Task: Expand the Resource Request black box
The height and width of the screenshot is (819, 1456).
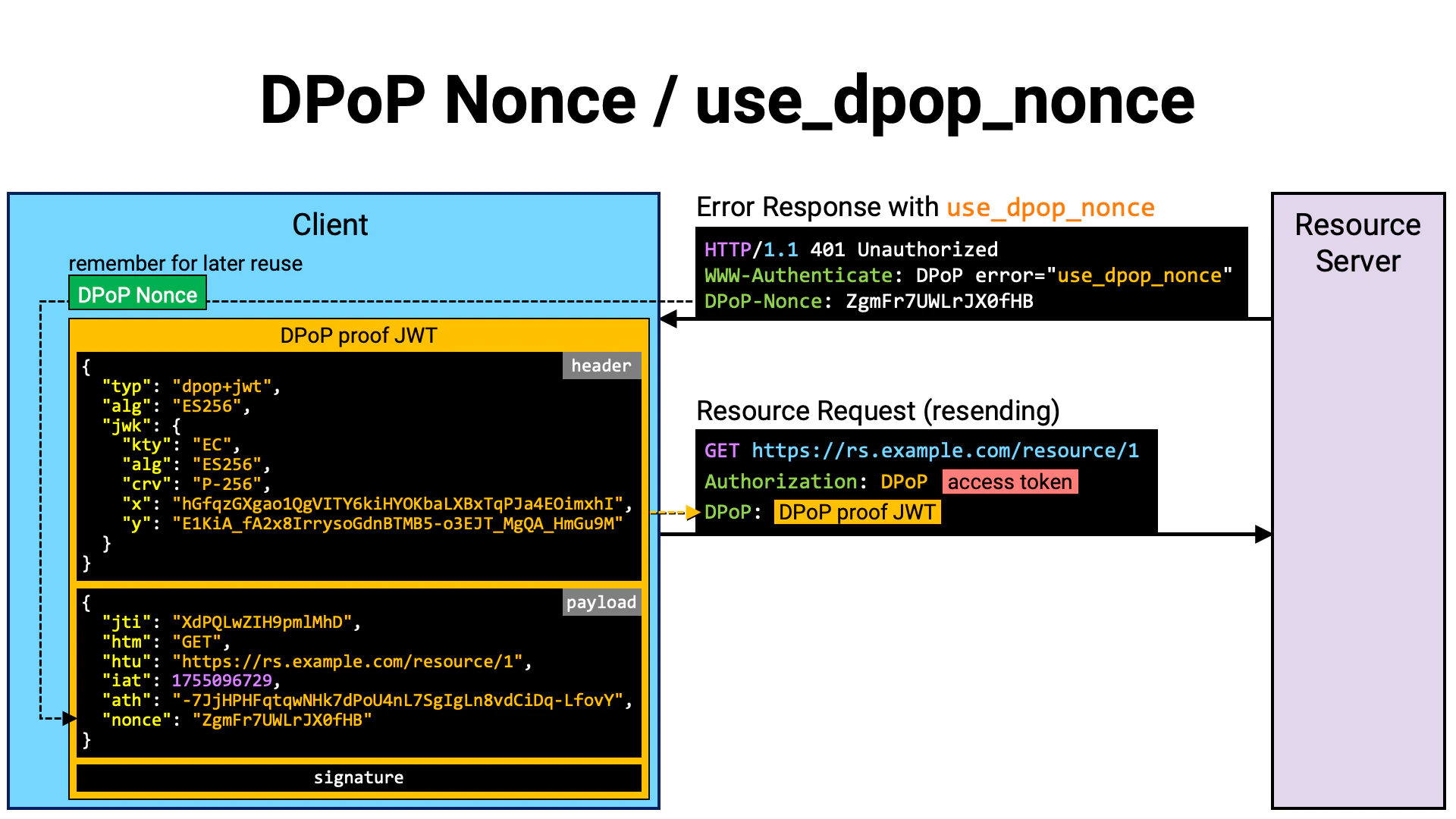Action: click(x=927, y=481)
